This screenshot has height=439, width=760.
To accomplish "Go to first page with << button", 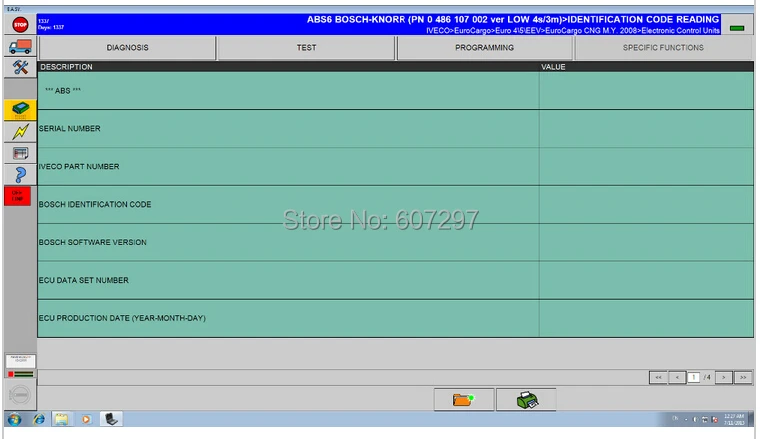I will coord(658,377).
